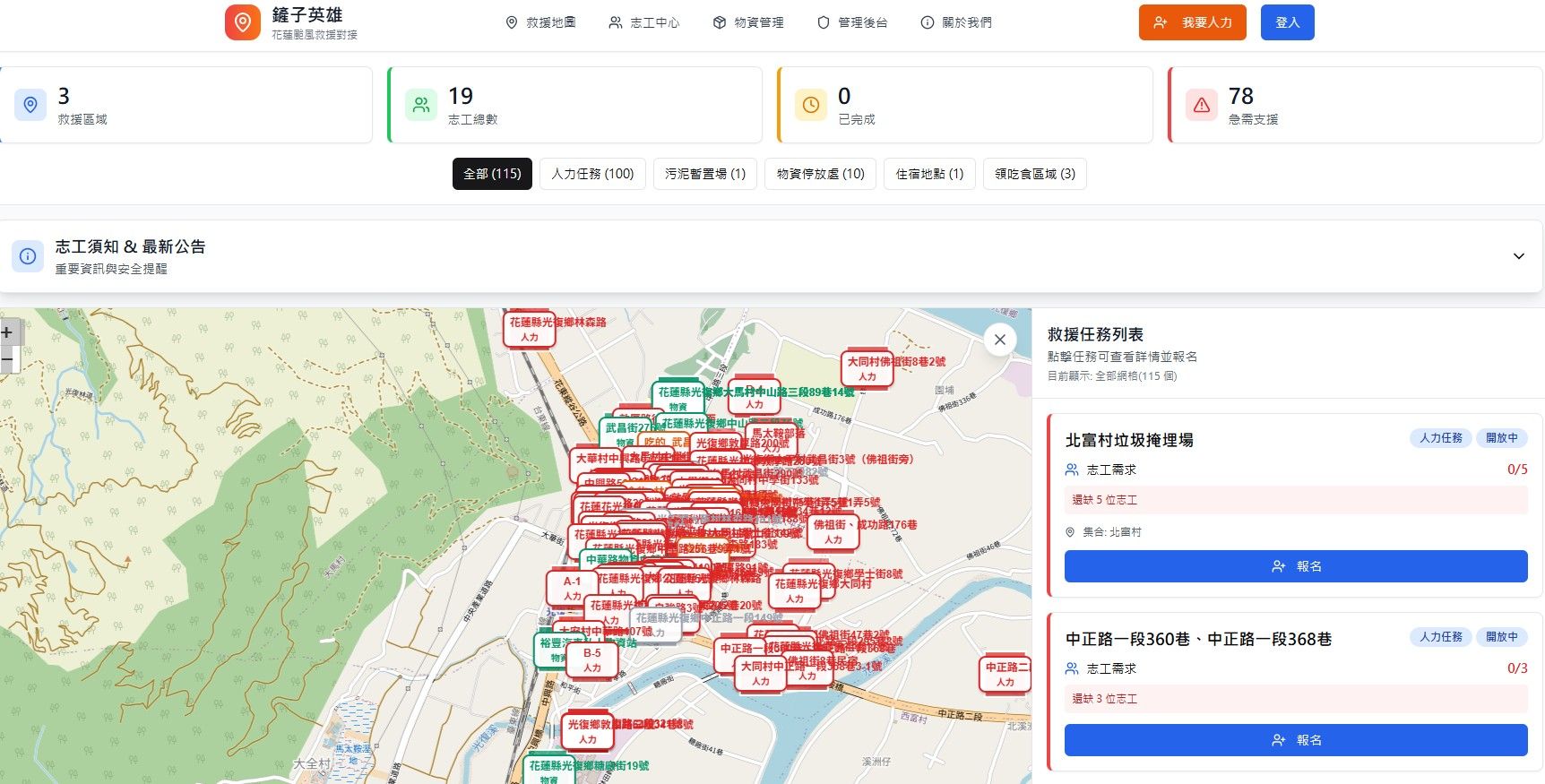1545x784 pixels.
Task: Open the 救援地圖 nav item
Action: [x=541, y=22]
